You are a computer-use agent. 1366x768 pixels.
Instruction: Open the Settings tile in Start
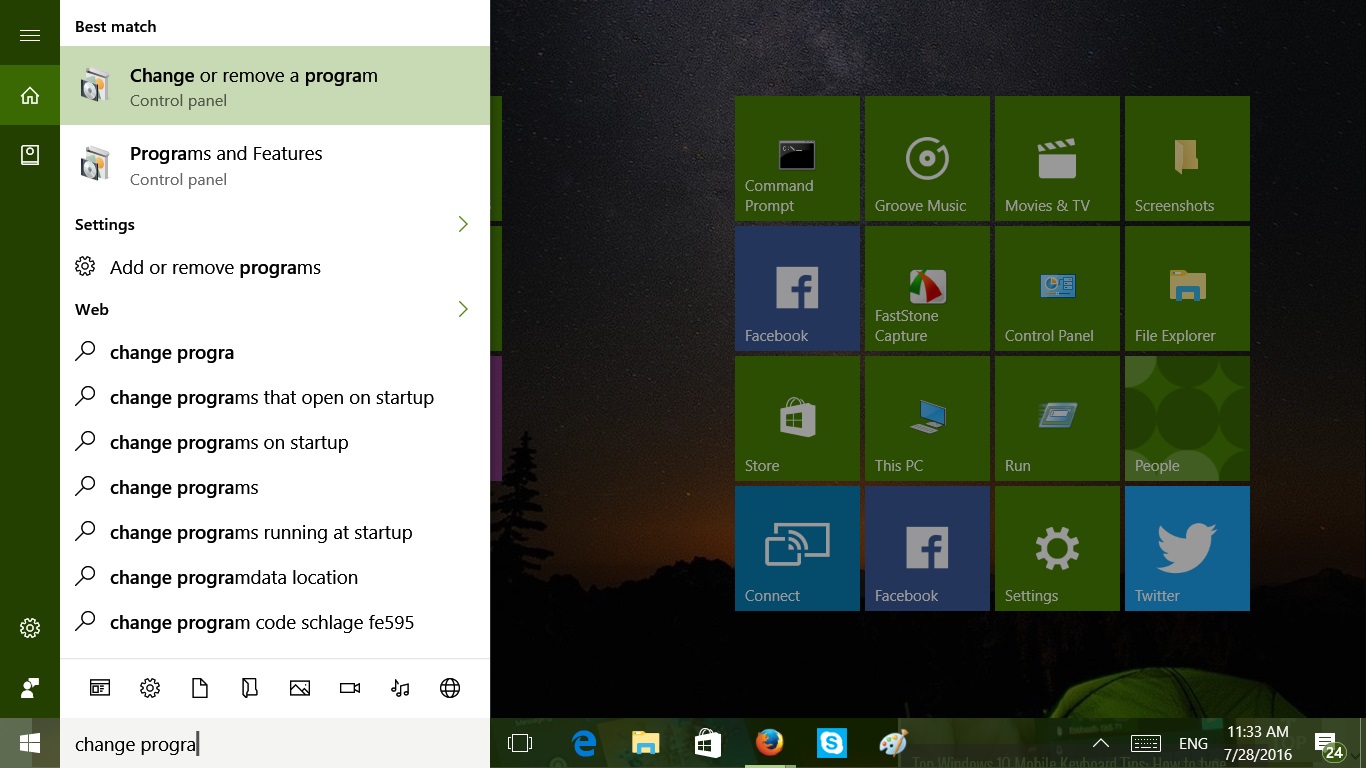(1057, 548)
